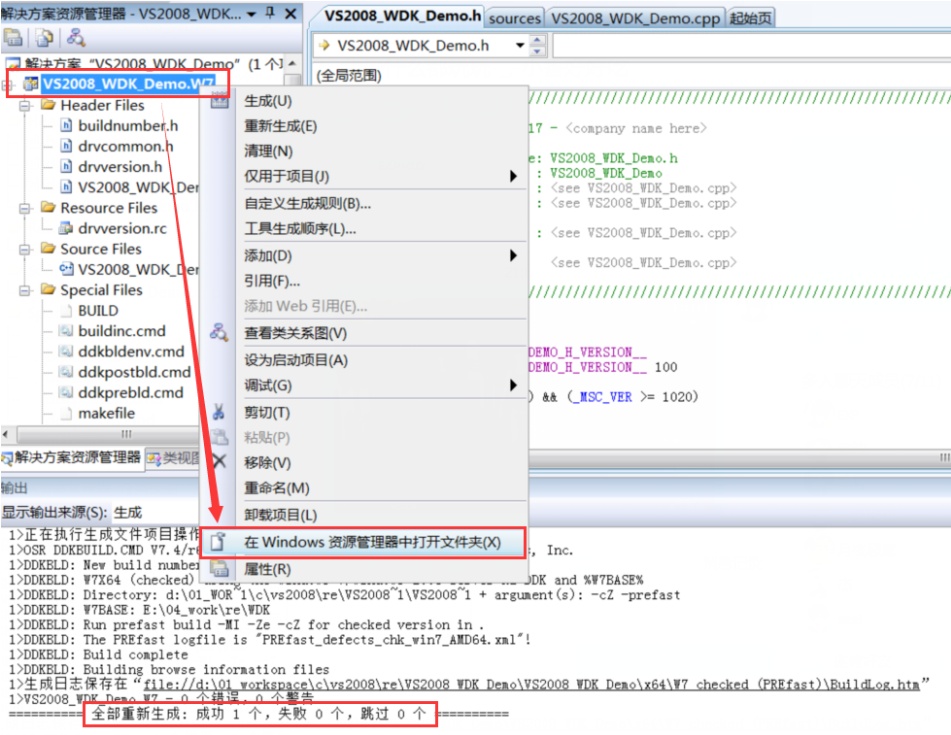Click the properties icon beside 属性(R)

219,569
